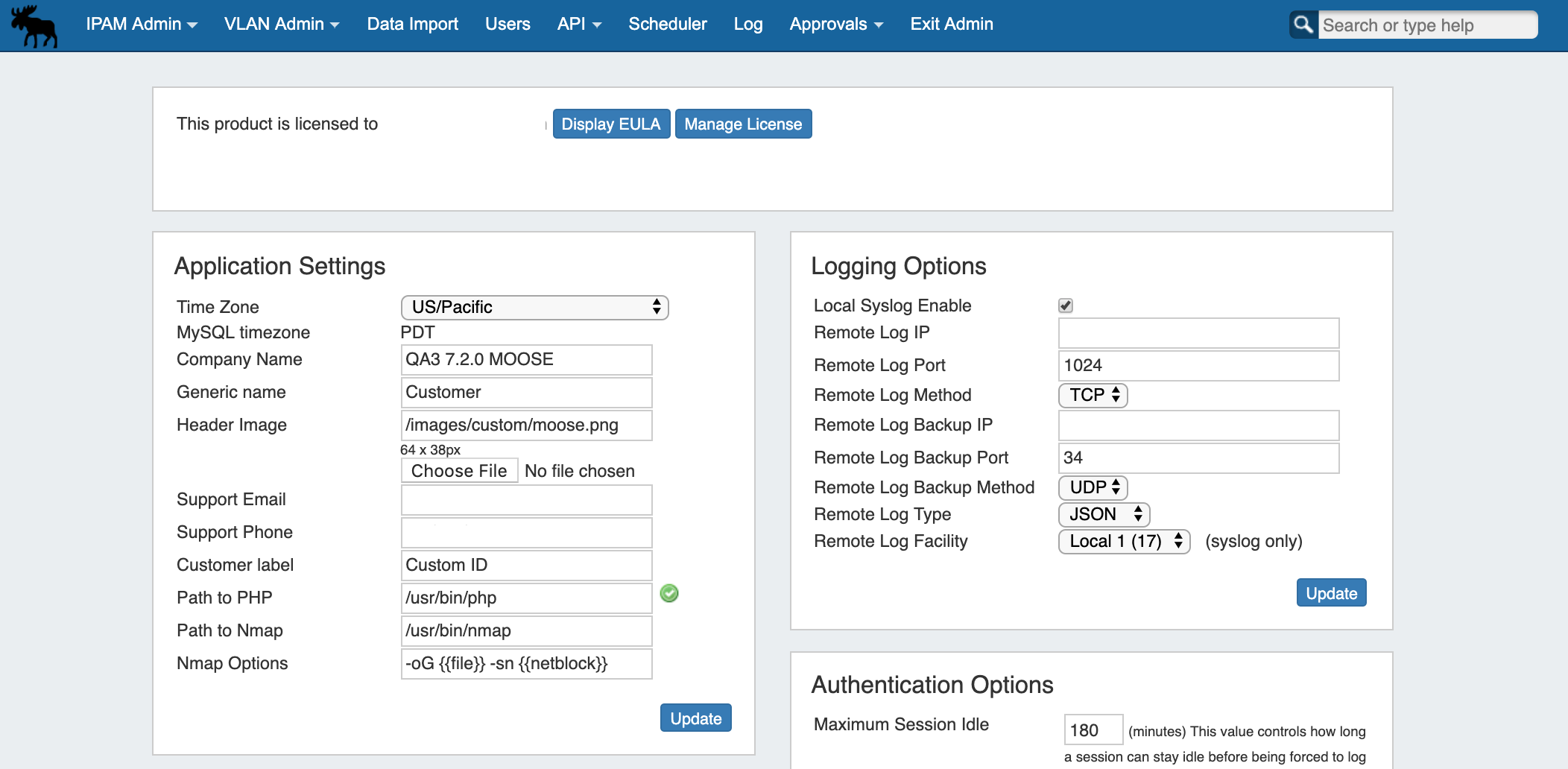Focus the Remote Log IP field
The height and width of the screenshot is (769, 1568).
pos(1198,333)
